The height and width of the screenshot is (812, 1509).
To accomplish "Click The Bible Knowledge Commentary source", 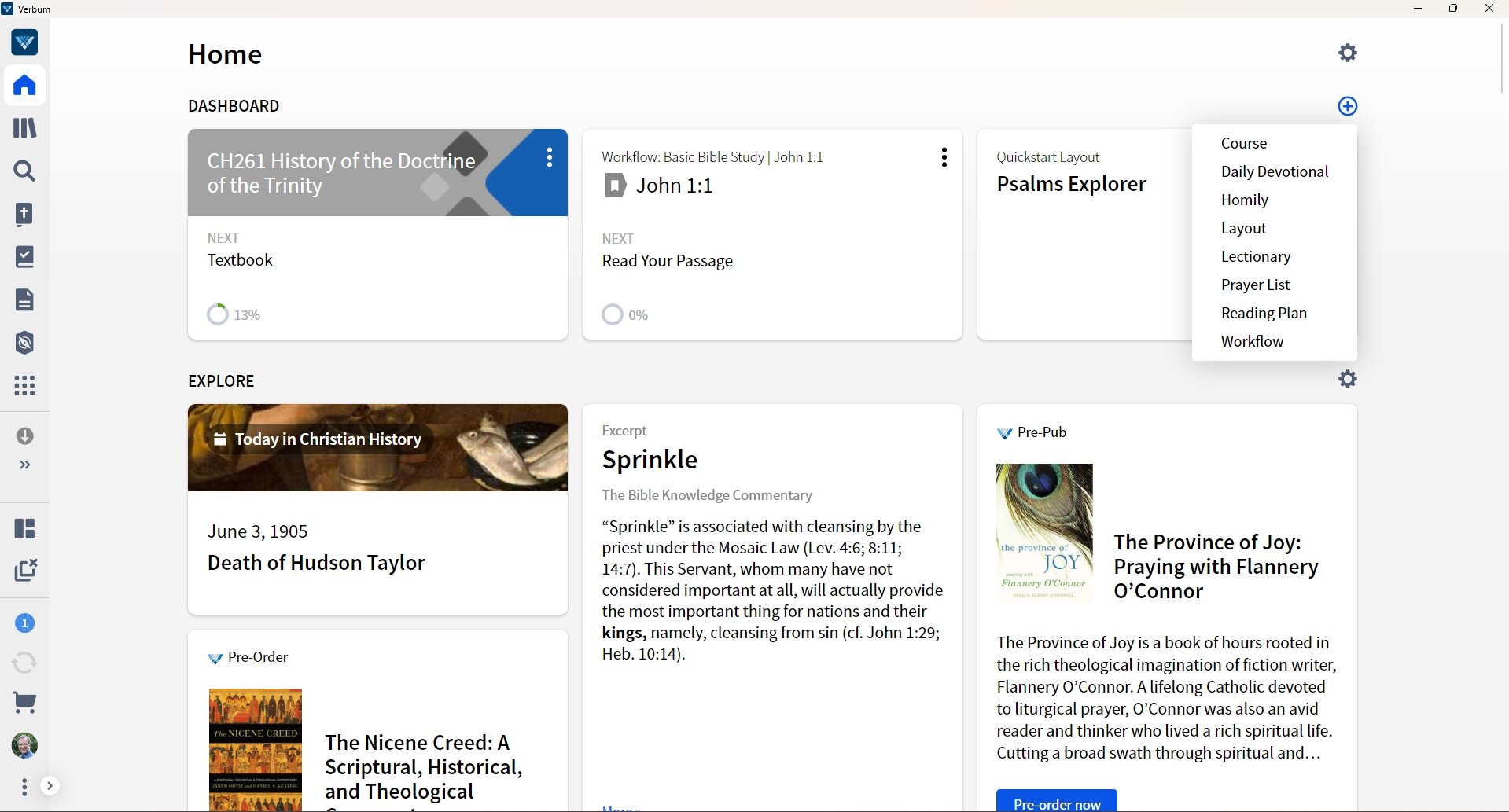I will pyautogui.click(x=707, y=495).
